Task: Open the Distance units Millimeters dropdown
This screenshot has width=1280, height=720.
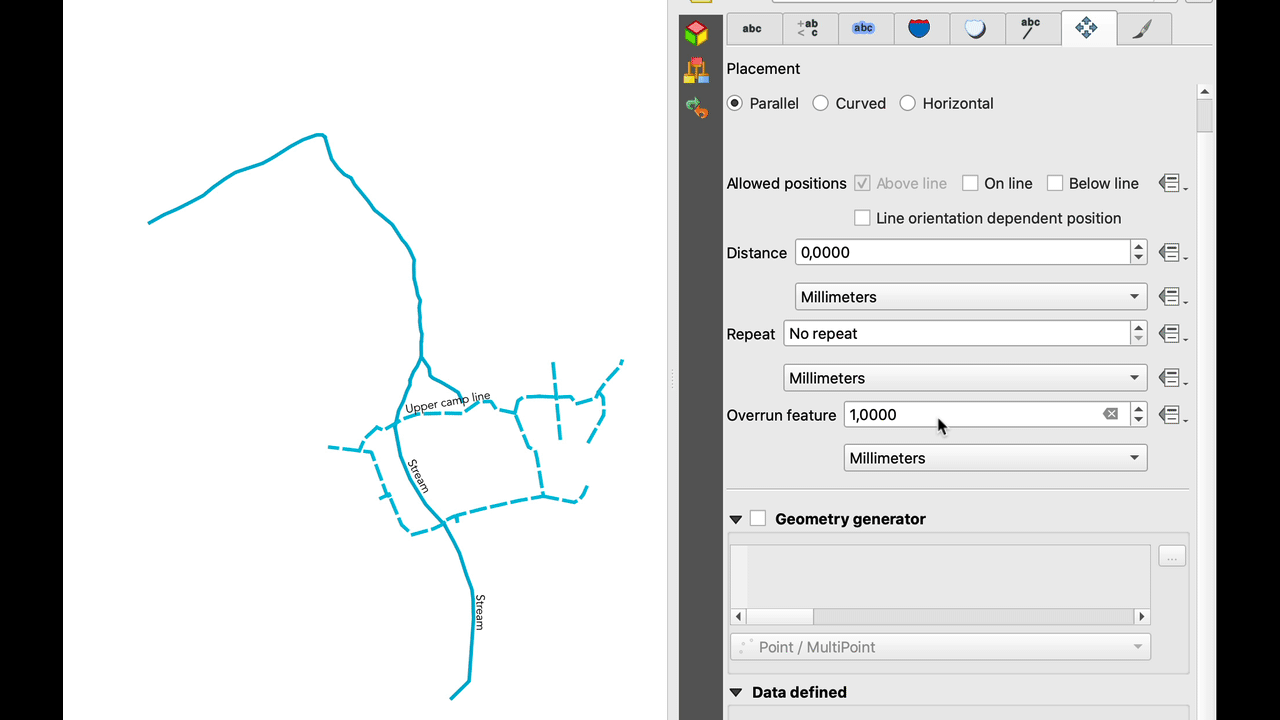Action: tap(970, 297)
